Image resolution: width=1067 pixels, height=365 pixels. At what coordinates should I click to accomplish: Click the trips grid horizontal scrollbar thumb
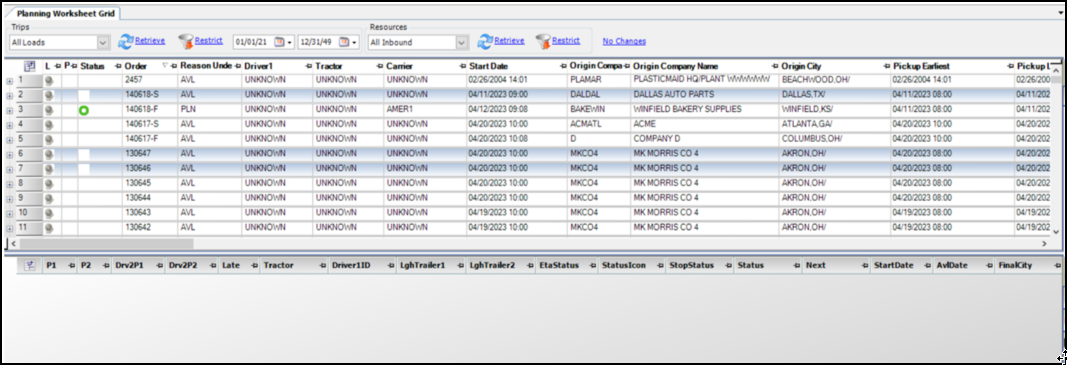106,243
